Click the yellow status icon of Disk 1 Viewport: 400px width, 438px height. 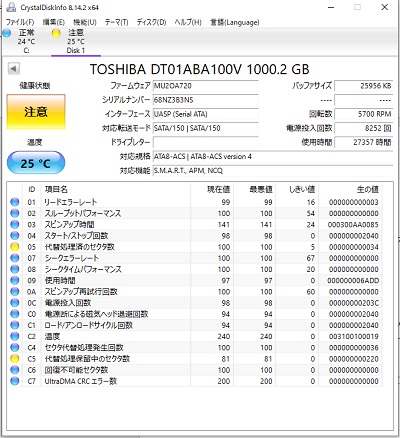[56, 33]
